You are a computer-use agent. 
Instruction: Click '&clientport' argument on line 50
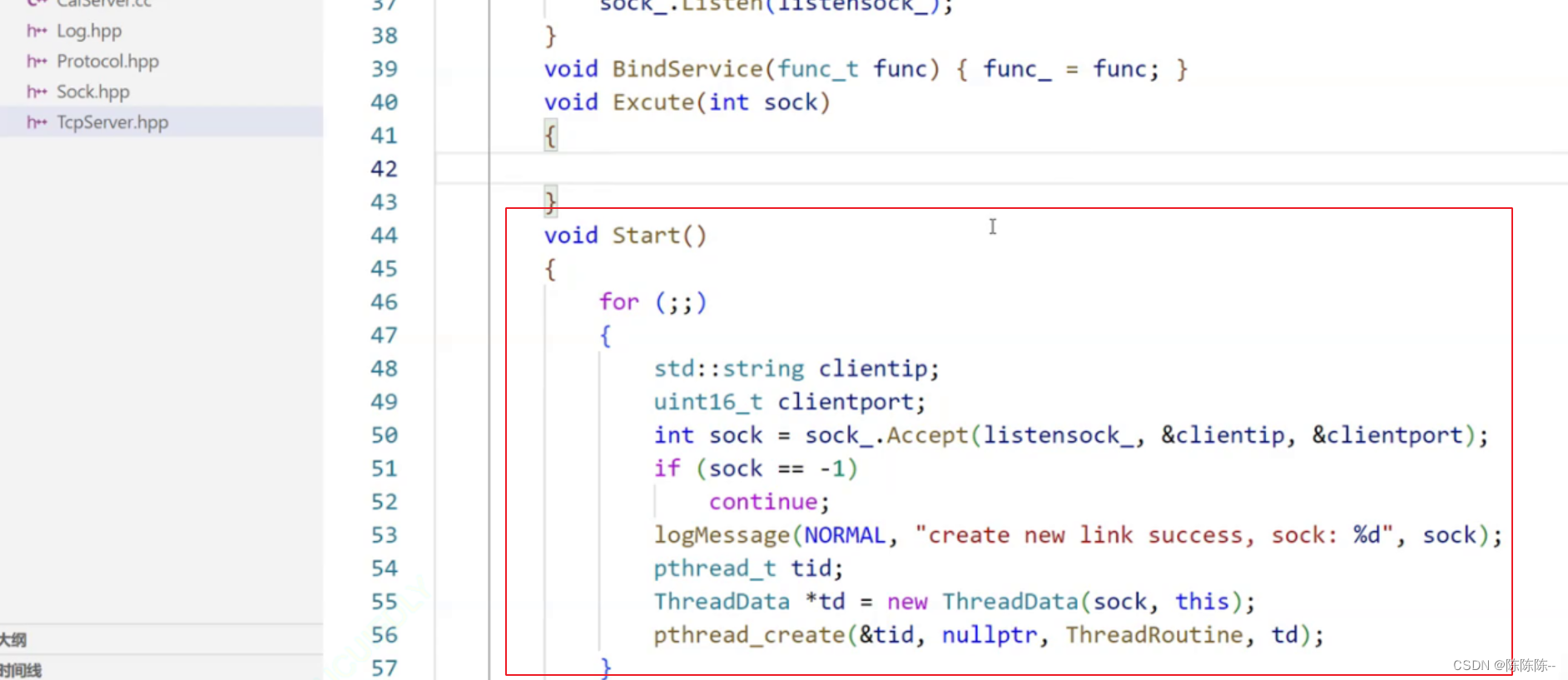(1387, 435)
